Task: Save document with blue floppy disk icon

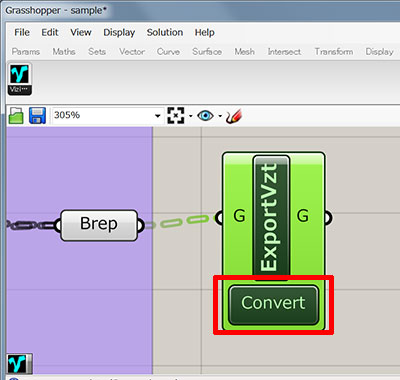Action: (x=37, y=116)
